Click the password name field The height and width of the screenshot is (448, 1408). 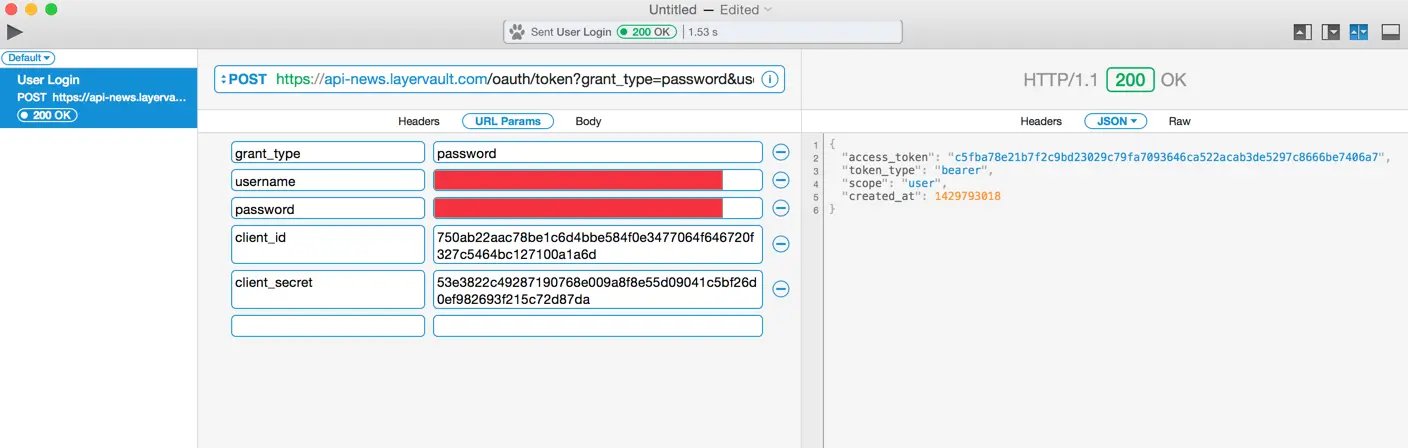pos(328,208)
